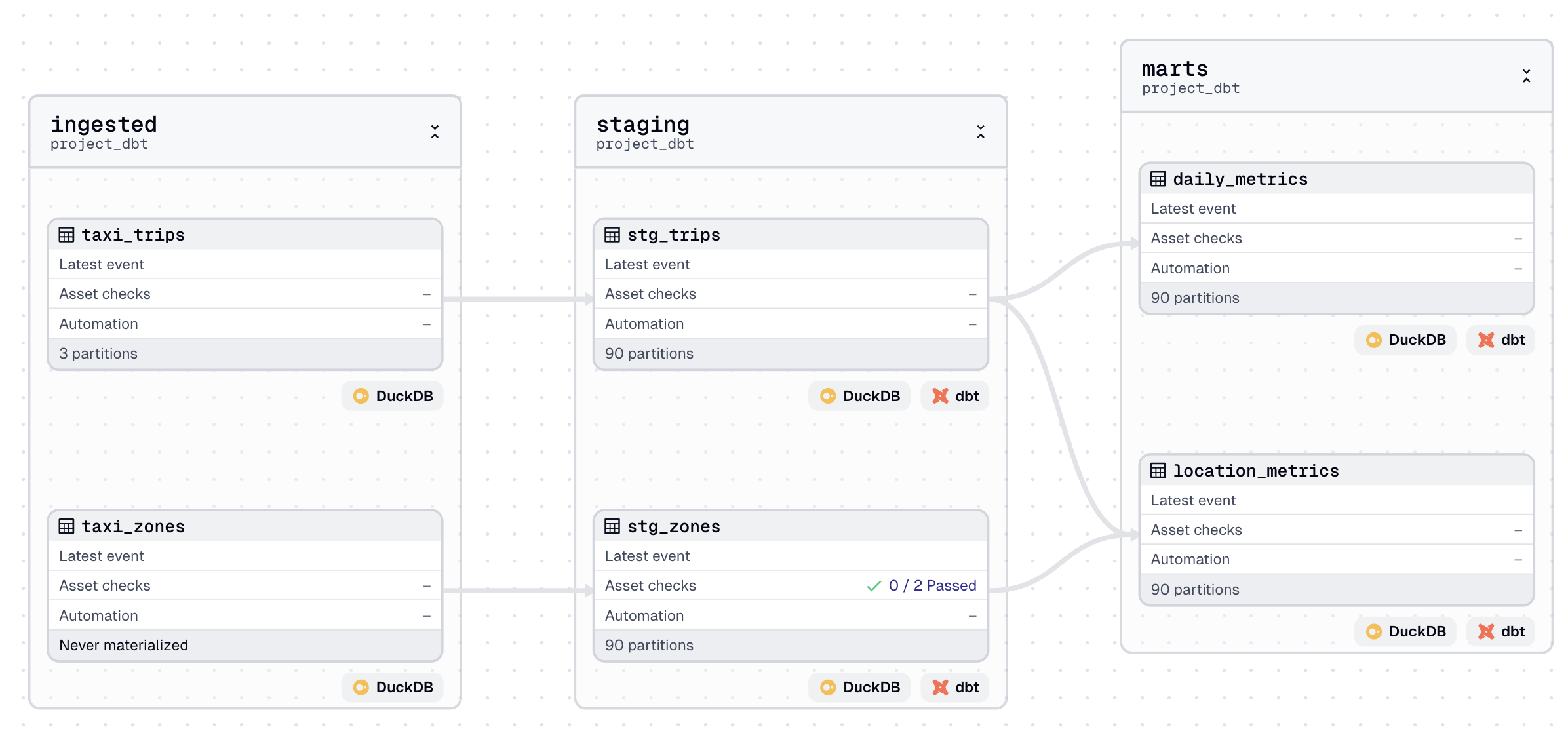Click the dbt tag under location_metrics
This screenshot has width=1568, height=742.
[1501, 631]
